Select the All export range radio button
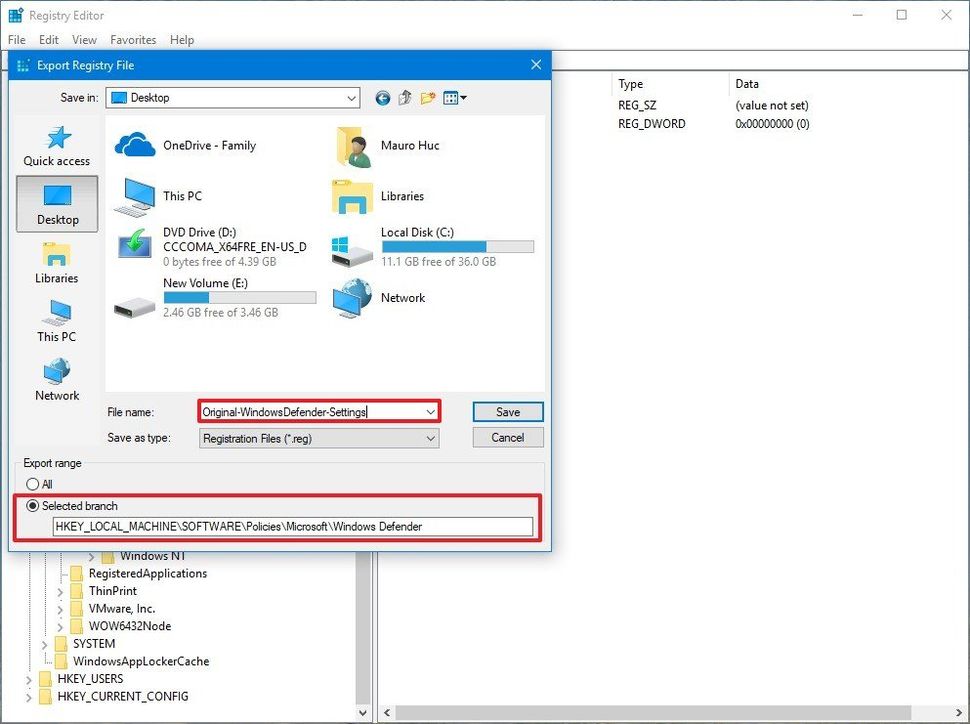This screenshot has width=970, height=724. pos(34,484)
